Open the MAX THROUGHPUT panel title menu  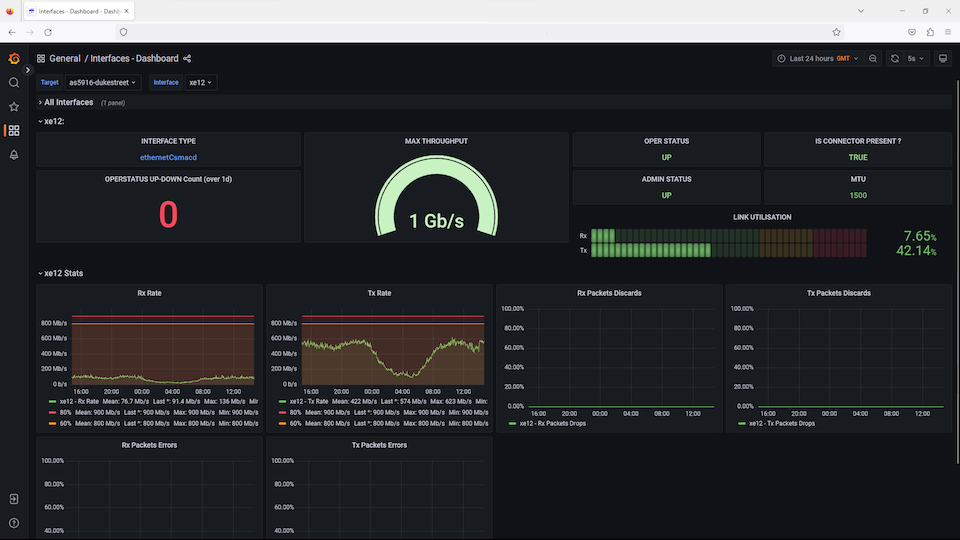tap(436, 141)
